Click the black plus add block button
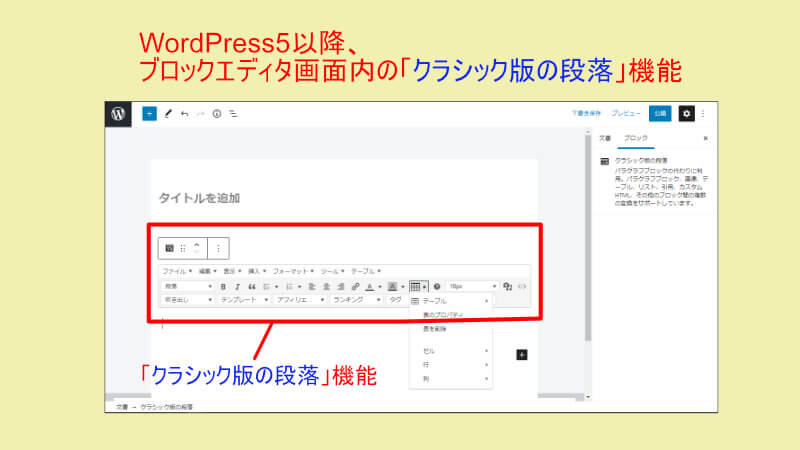Screen dimensions: 800x450 [x=521, y=355]
